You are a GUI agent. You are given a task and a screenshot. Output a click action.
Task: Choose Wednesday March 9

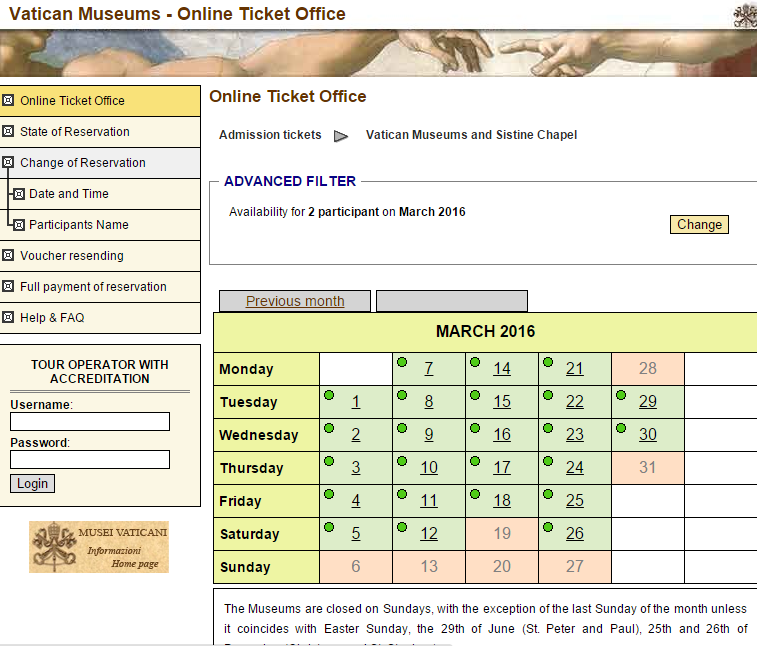coord(429,435)
